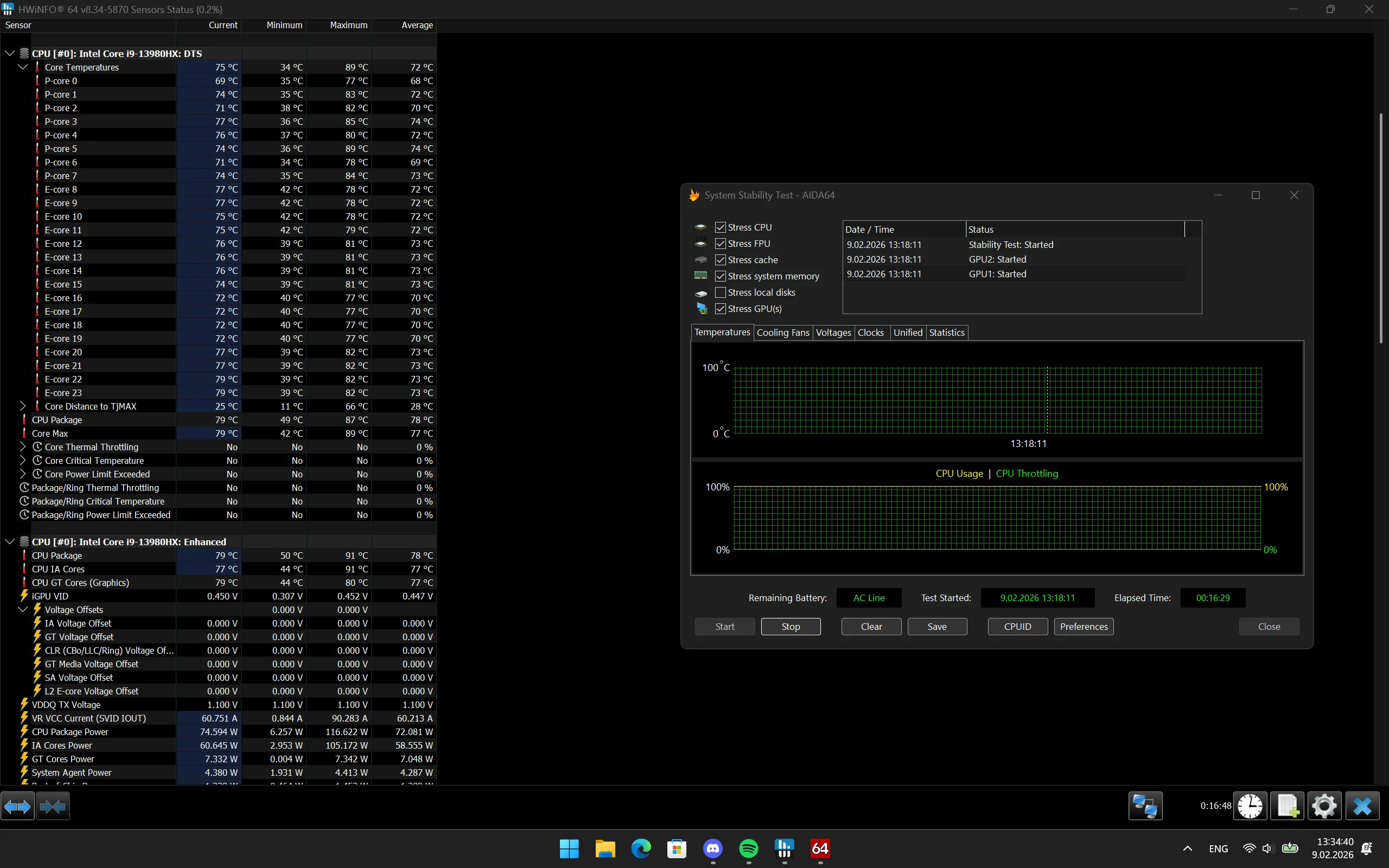
Task: Click the network remote monitoring icon
Action: (1145, 806)
